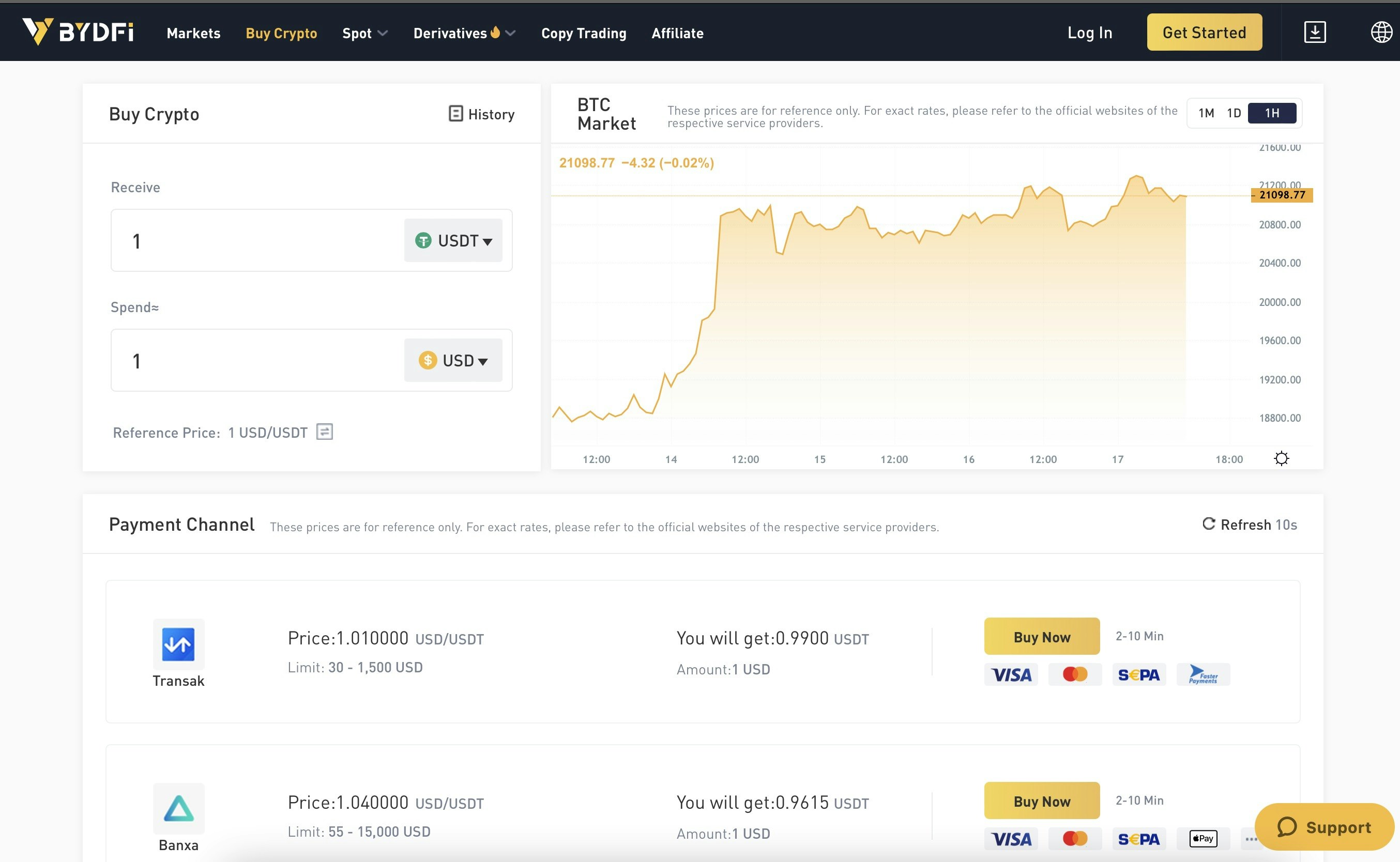Click the Refresh circular arrow icon
This screenshot has height=862, width=1400.
pyautogui.click(x=1208, y=524)
